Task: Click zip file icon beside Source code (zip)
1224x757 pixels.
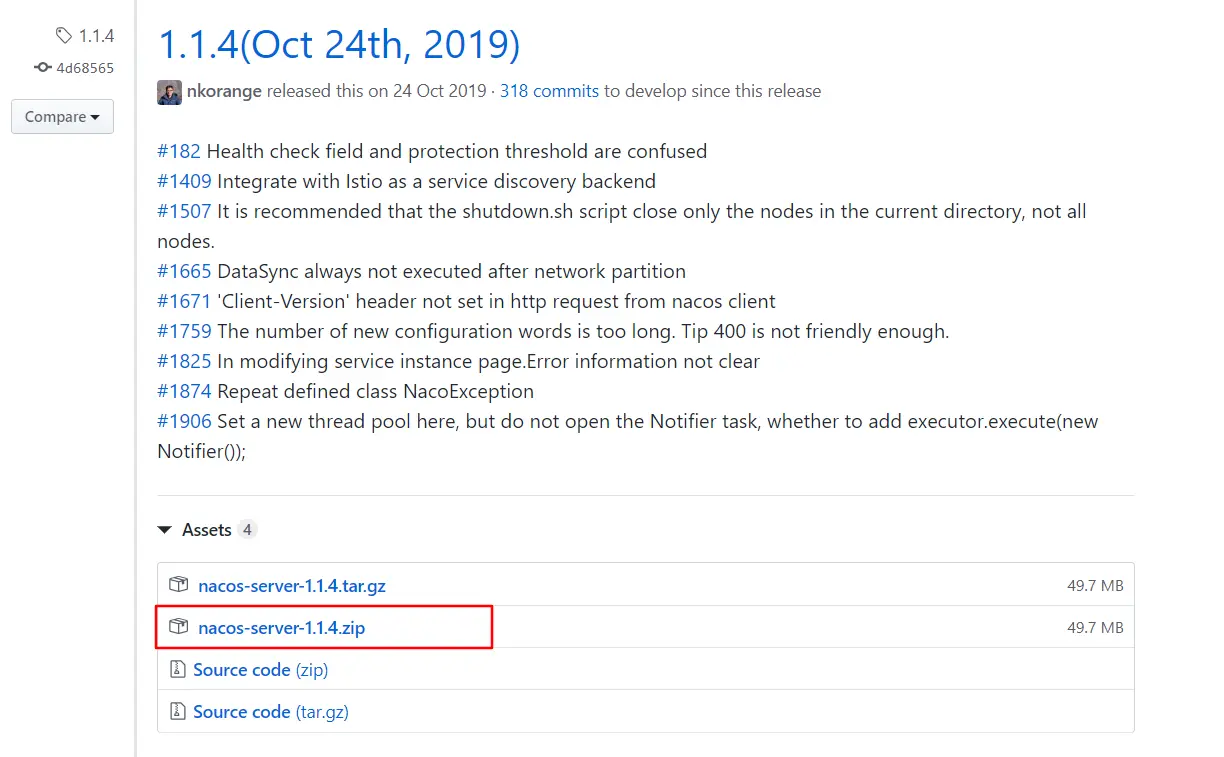Action: click(178, 669)
